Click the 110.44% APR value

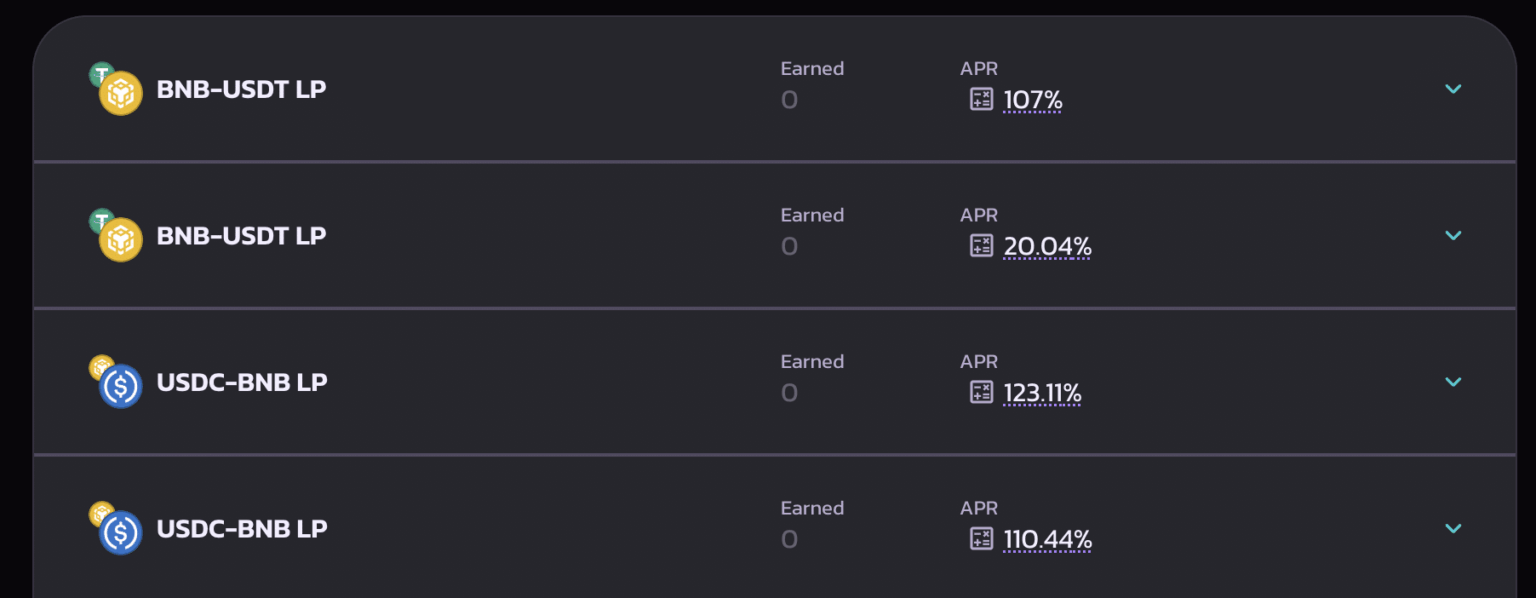[x=1047, y=540]
